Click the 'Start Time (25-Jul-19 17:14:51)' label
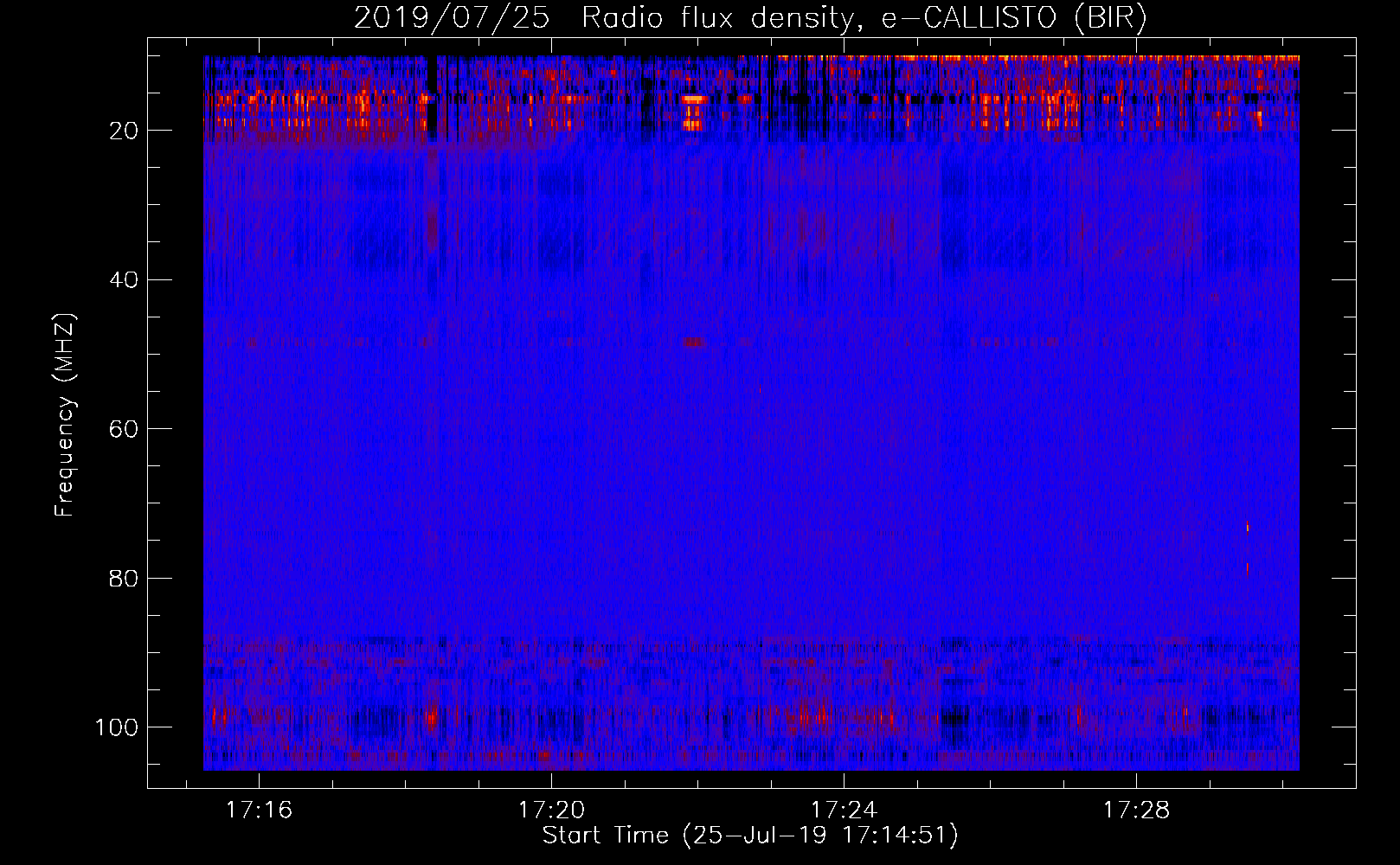 750,836
